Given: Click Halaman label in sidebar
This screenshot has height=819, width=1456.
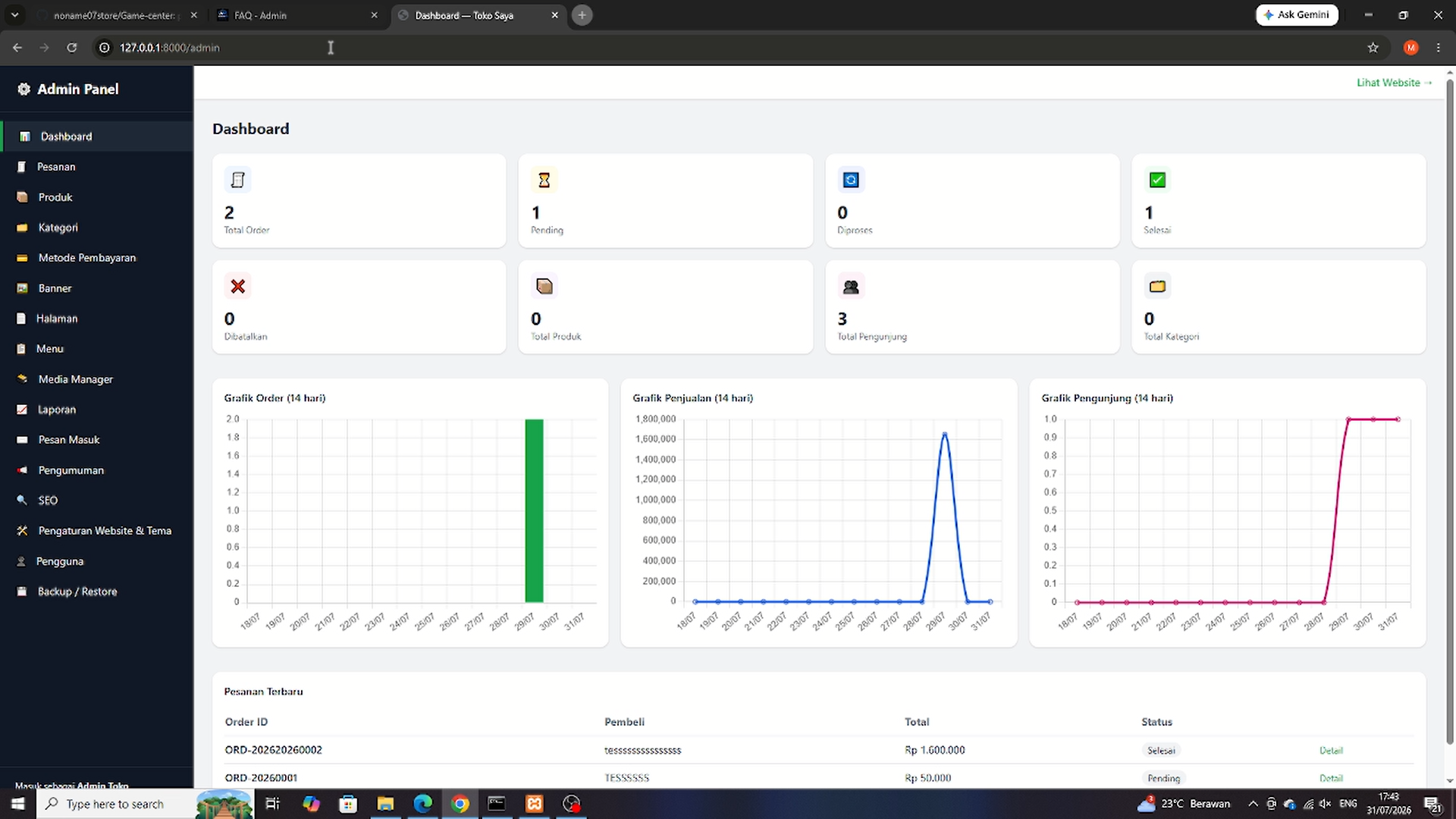Looking at the screenshot, I should point(57,318).
